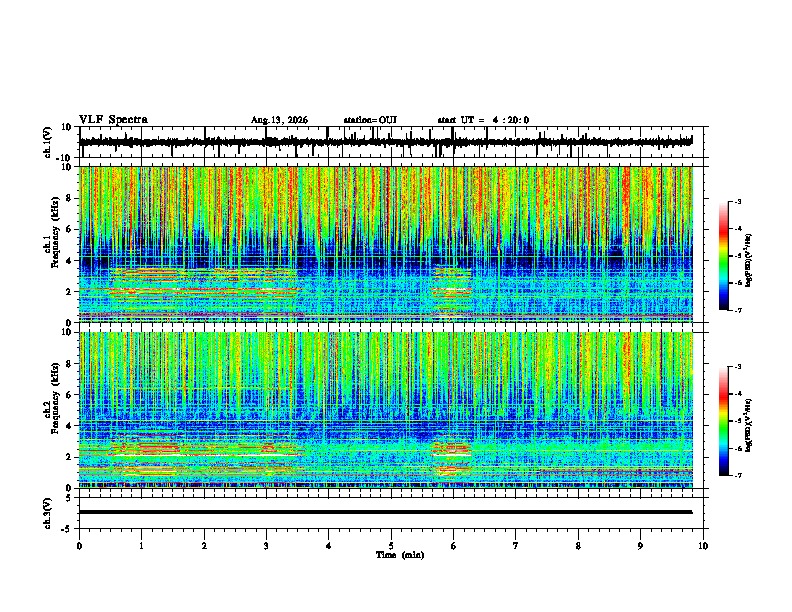Click the "-3" label on ch.1 color bar
The width and height of the screenshot is (792, 612).
click(737, 201)
